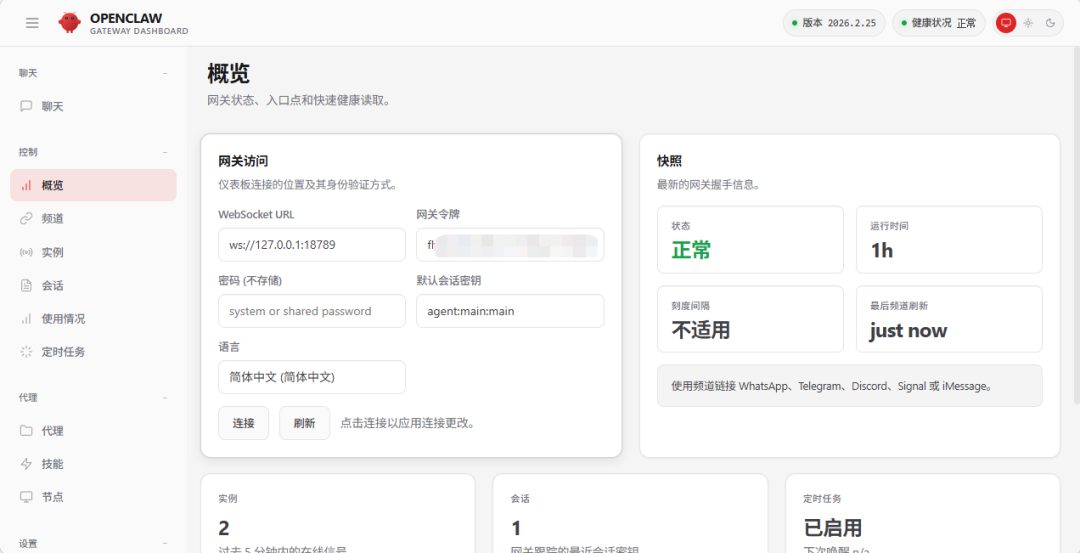Go to the 频道 page label

point(52,218)
